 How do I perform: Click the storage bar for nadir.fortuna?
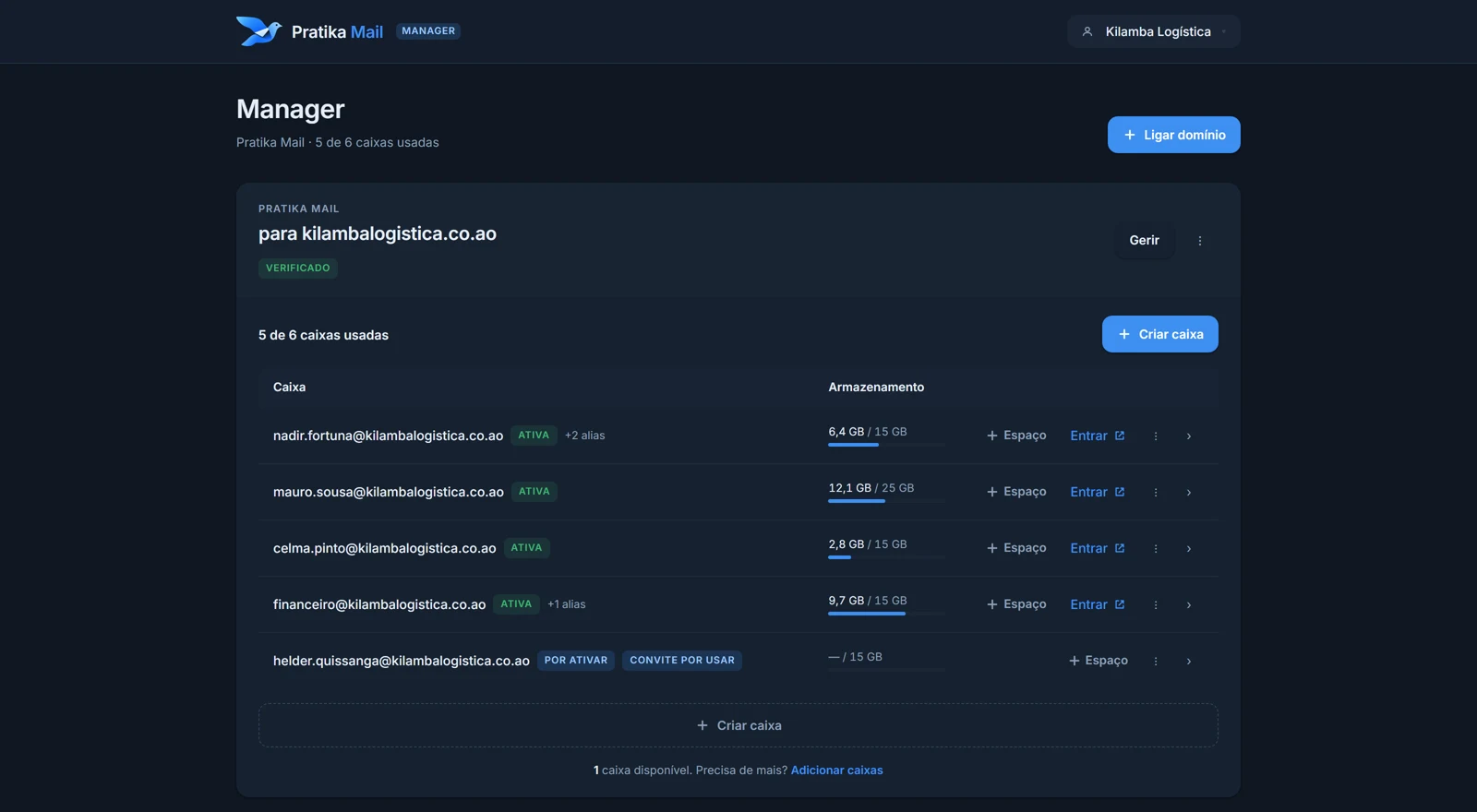(886, 445)
